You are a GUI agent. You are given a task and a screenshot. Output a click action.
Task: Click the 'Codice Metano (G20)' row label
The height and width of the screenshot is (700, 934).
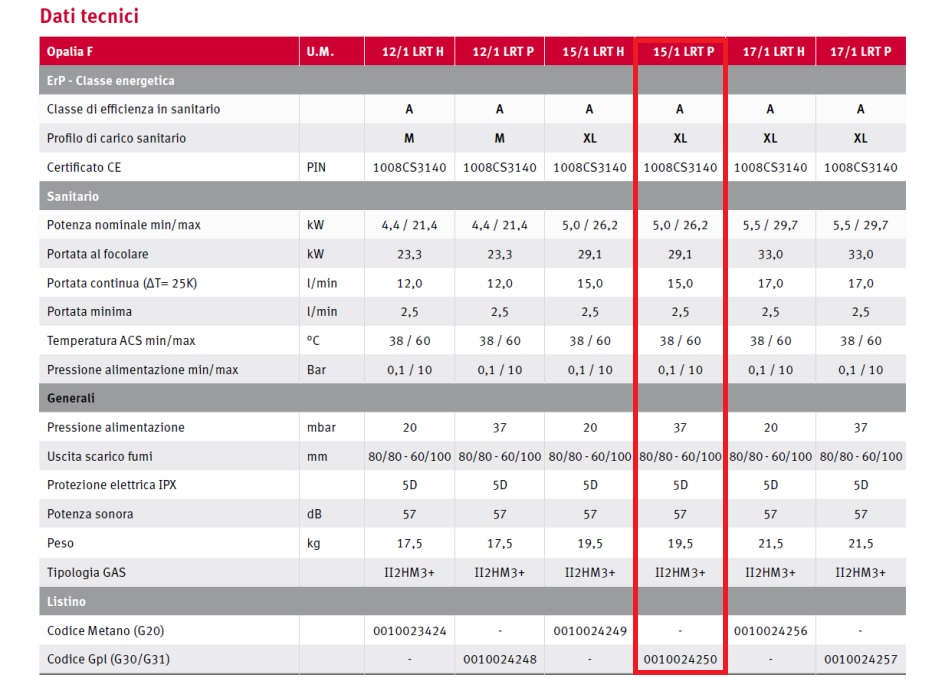(105, 631)
